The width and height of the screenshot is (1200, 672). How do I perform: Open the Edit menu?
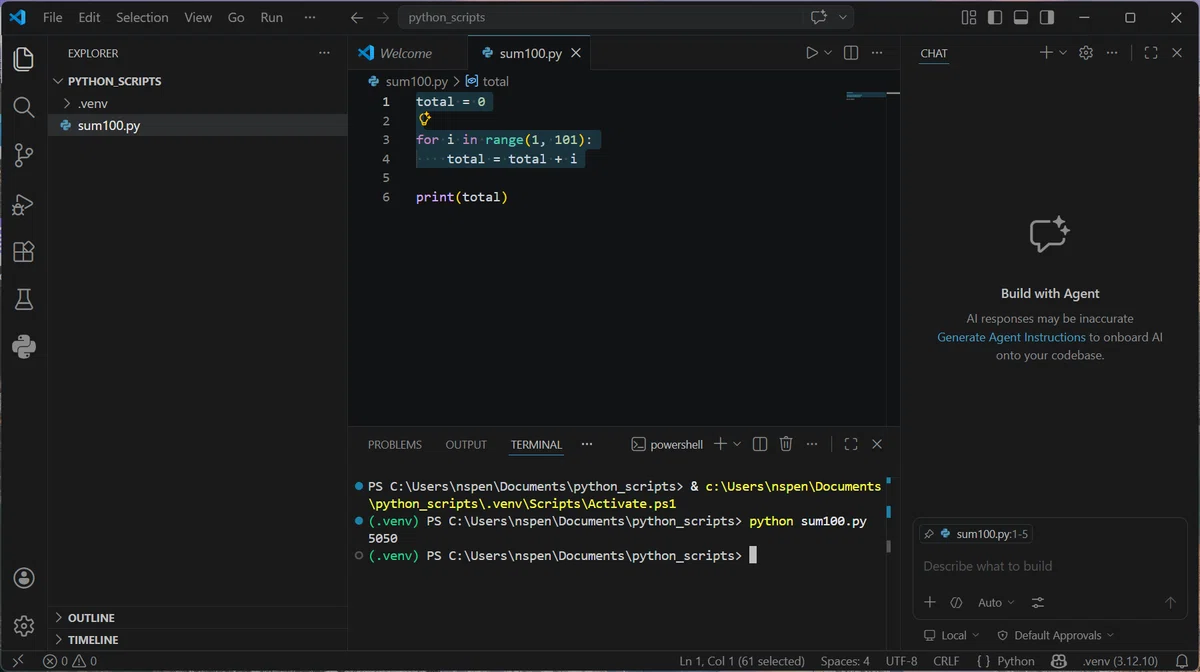click(89, 17)
